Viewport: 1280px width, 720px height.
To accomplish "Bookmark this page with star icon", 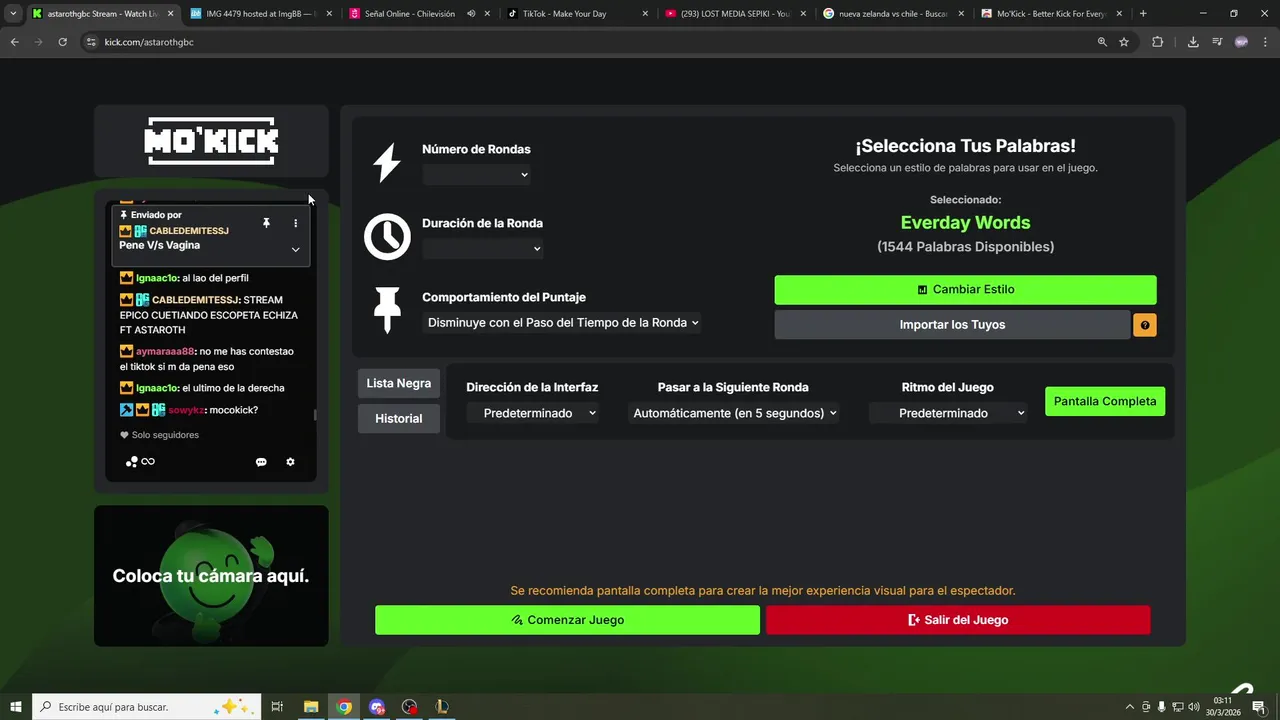I will tap(1124, 42).
